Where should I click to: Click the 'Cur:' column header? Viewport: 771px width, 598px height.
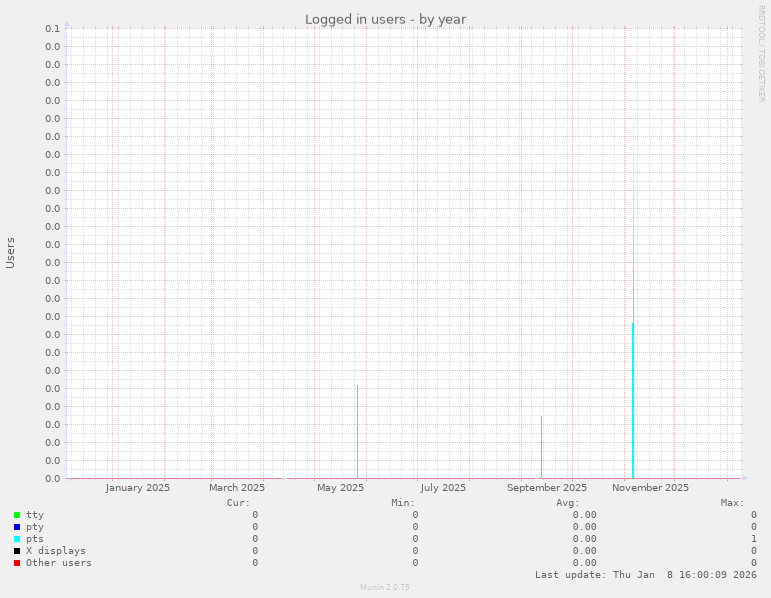[238, 502]
